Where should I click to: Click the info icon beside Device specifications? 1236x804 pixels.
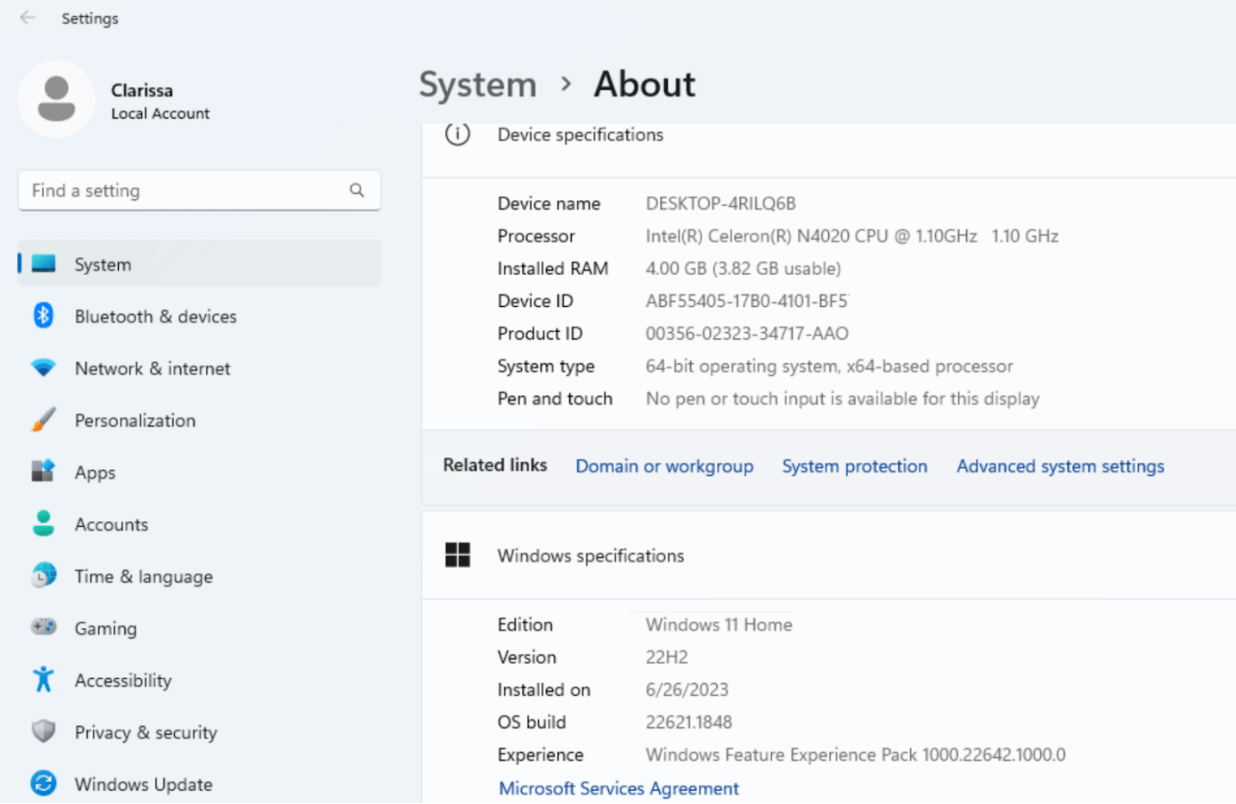click(x=457, y=134)
